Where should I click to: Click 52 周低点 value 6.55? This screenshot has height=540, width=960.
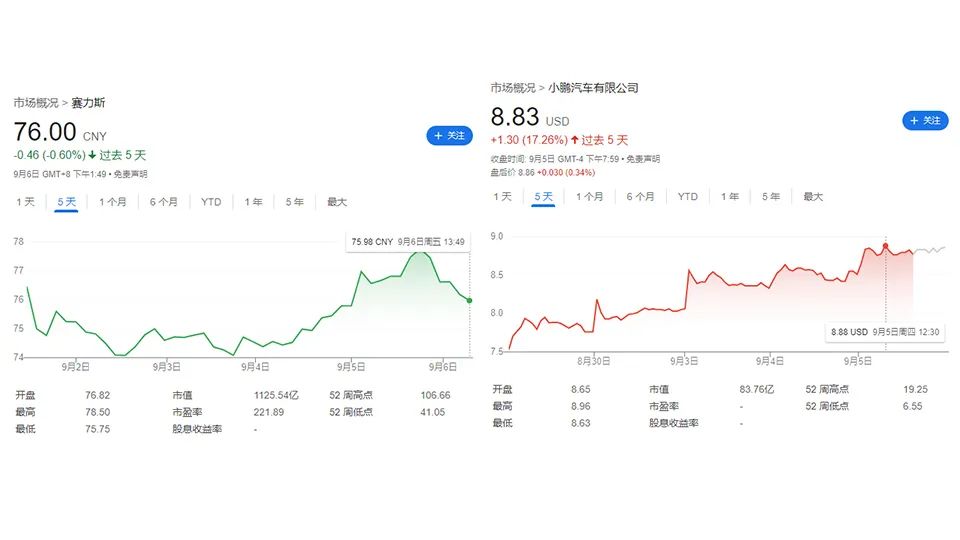(912, 406)
